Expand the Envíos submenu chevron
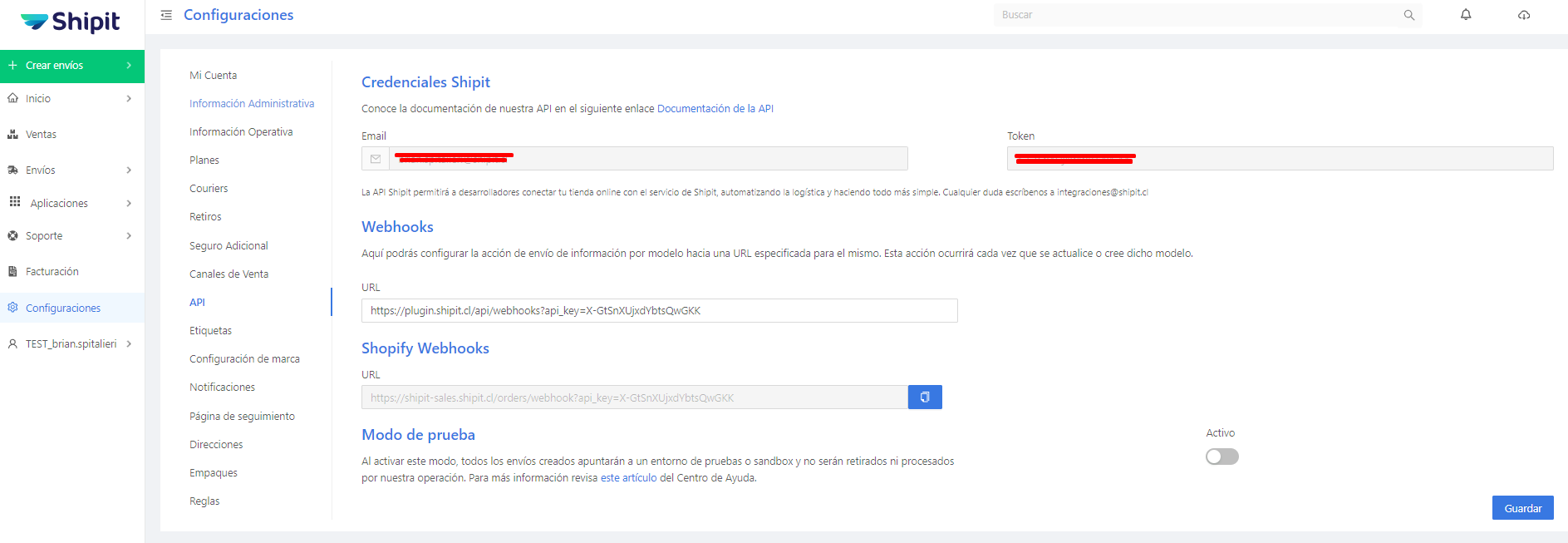The image size is (1568, 543). click(129, 170)
